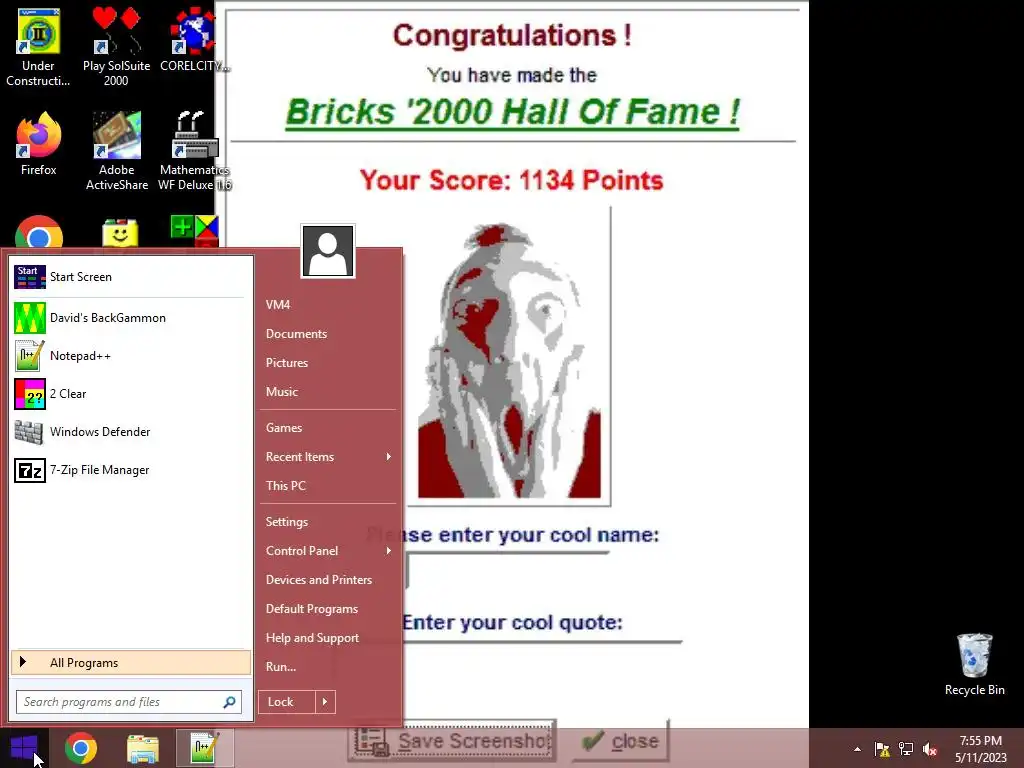The height and width of the screenshot is (768, 1024).
Task: Expand All Programs list
Action: 131,663
